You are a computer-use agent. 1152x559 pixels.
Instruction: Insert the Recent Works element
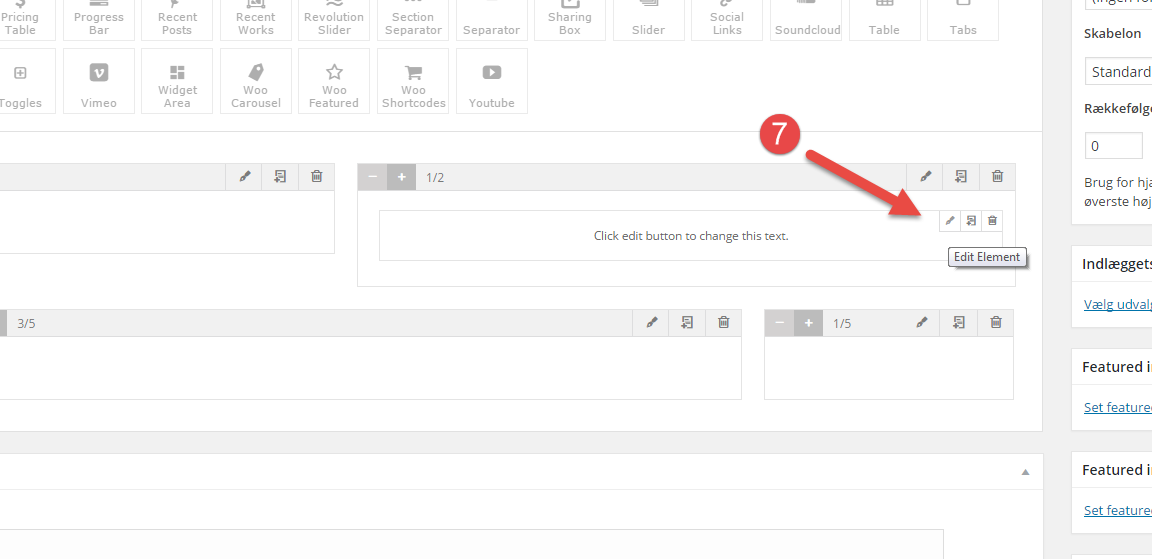(x=256, y=20)
